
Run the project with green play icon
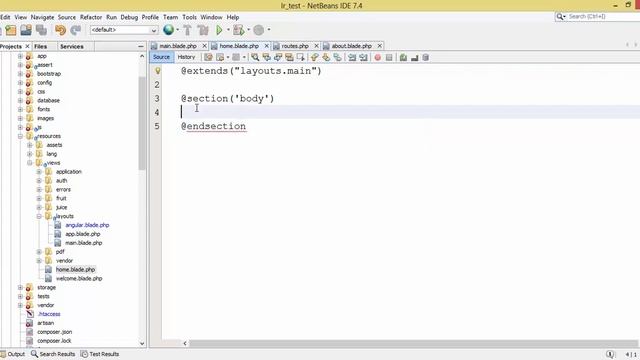(x=219, y=30)
